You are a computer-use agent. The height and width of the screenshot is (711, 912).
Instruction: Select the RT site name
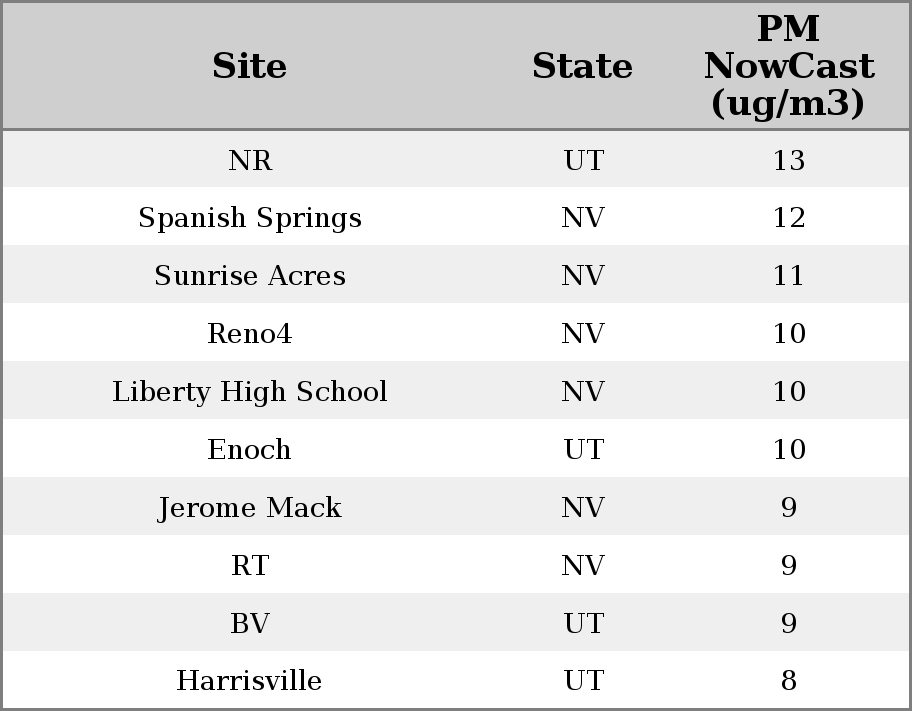click(249, 566)
